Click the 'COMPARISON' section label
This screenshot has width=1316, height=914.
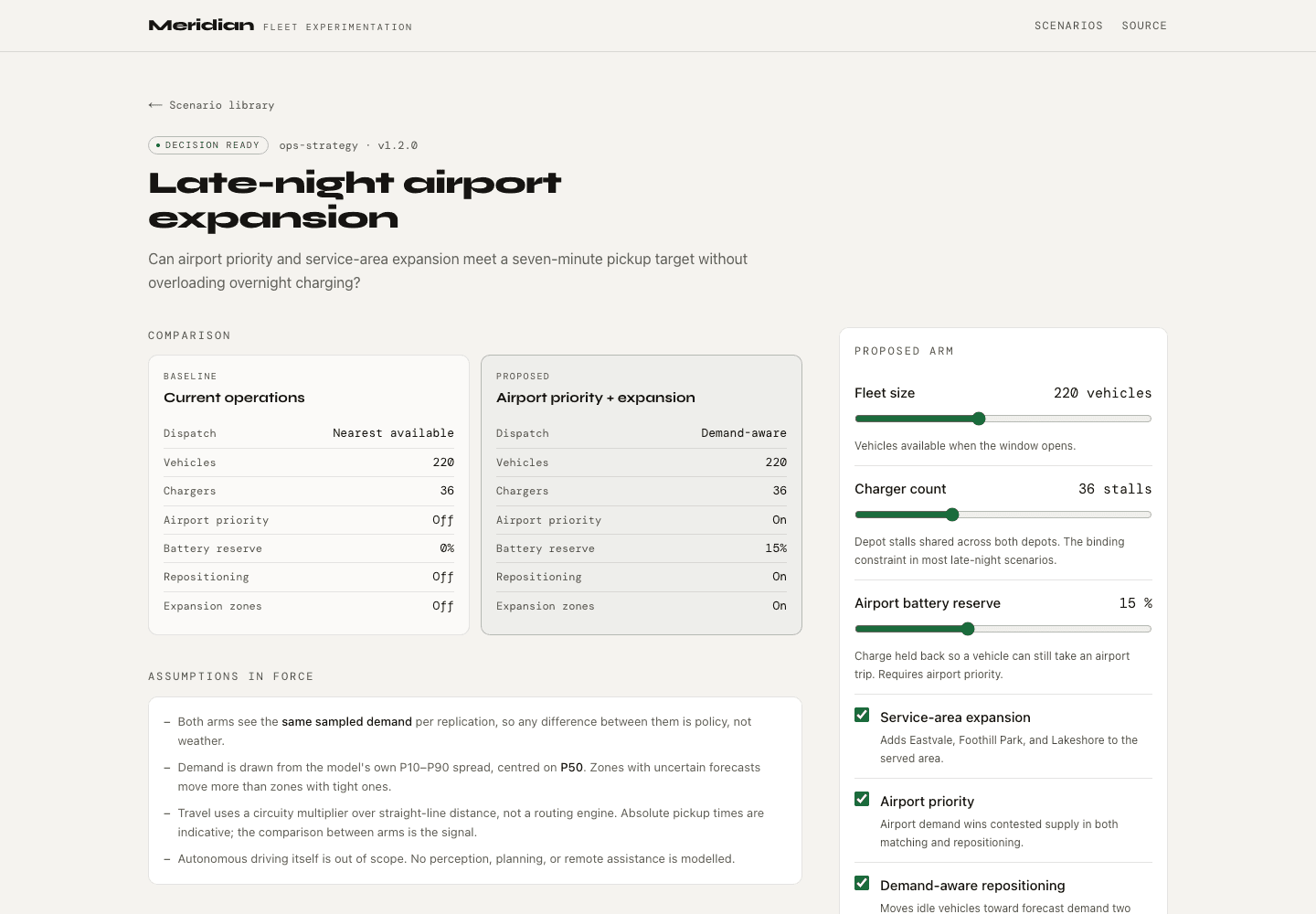point(189,335)
